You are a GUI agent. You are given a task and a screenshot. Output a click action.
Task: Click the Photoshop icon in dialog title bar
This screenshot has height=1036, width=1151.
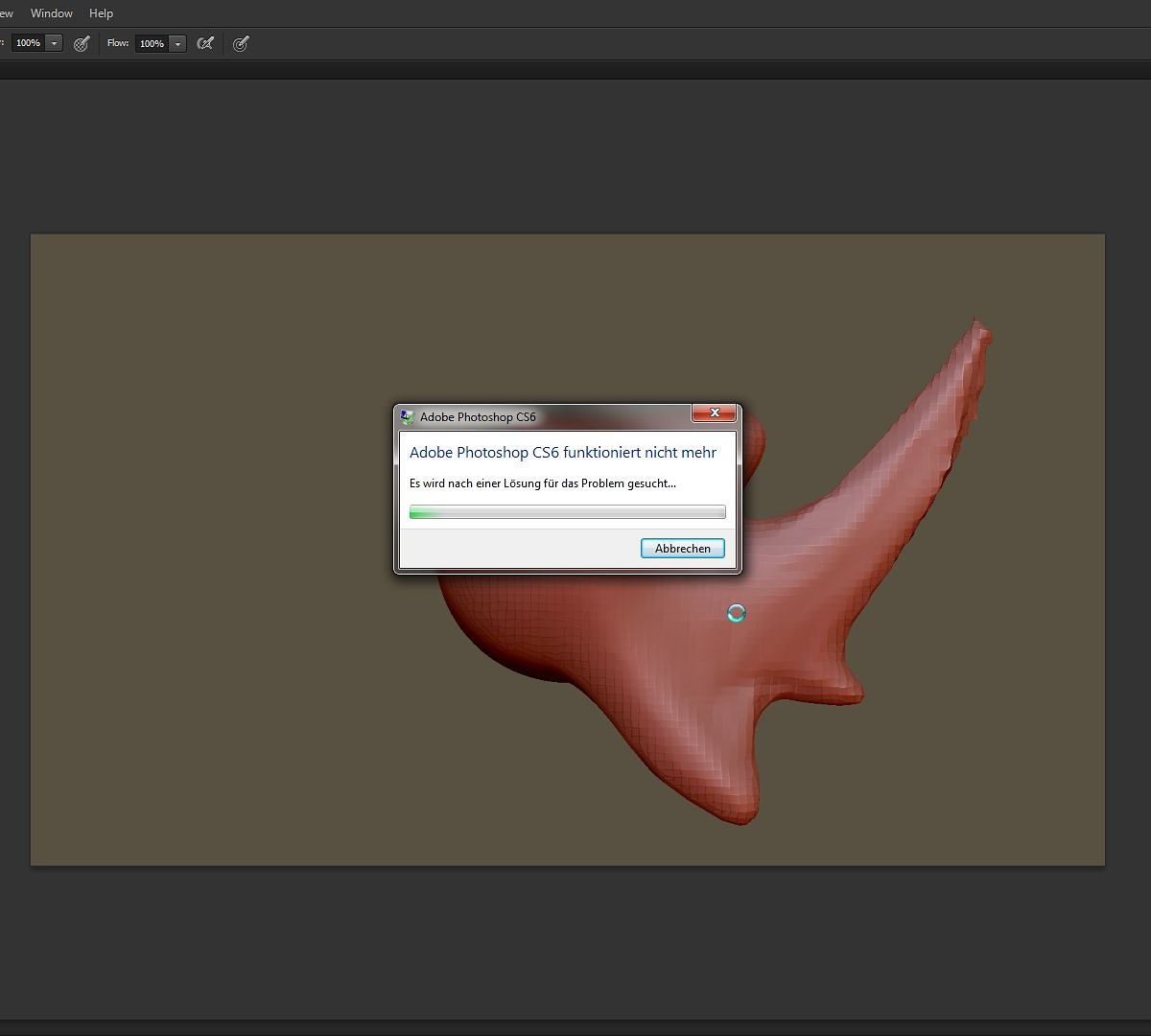[x=408, y=417]
